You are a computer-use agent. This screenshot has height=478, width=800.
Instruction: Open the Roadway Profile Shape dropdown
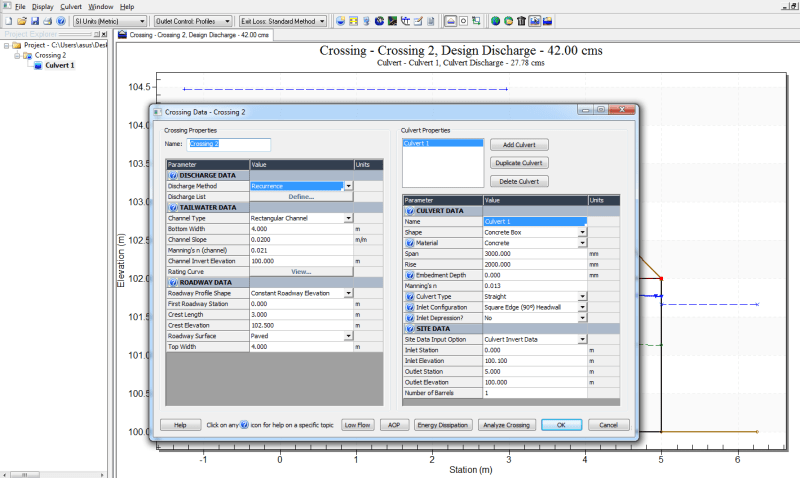[x=348, y=293]
